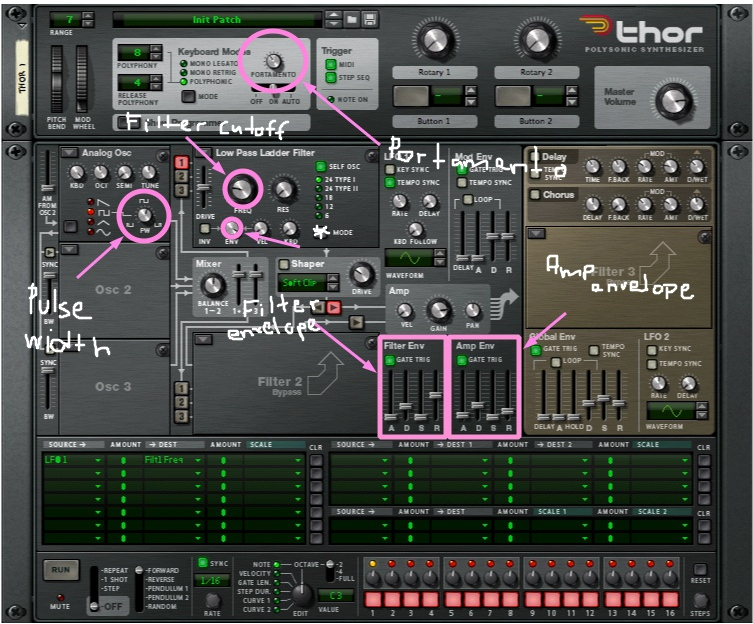Screen dimensions: 753x624
Task: Open the LFO1 modulation source dropdown
Action: pos(72,460)
